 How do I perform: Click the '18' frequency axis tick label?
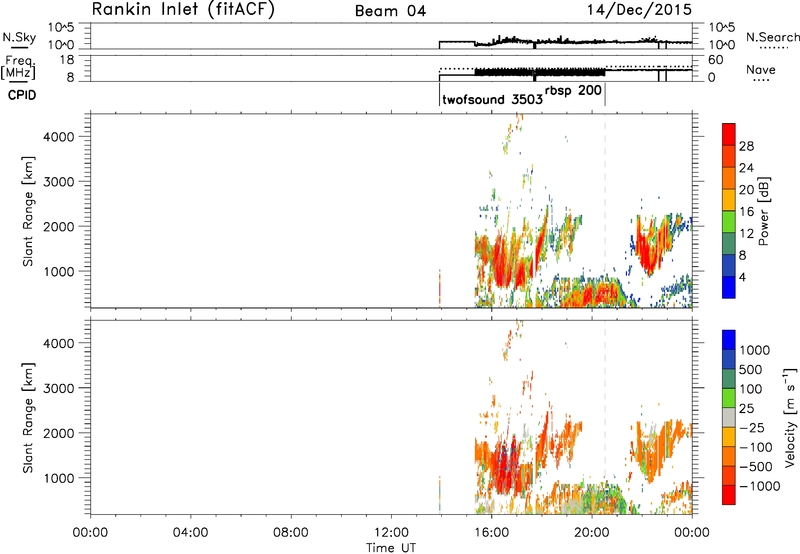[66, 60]
